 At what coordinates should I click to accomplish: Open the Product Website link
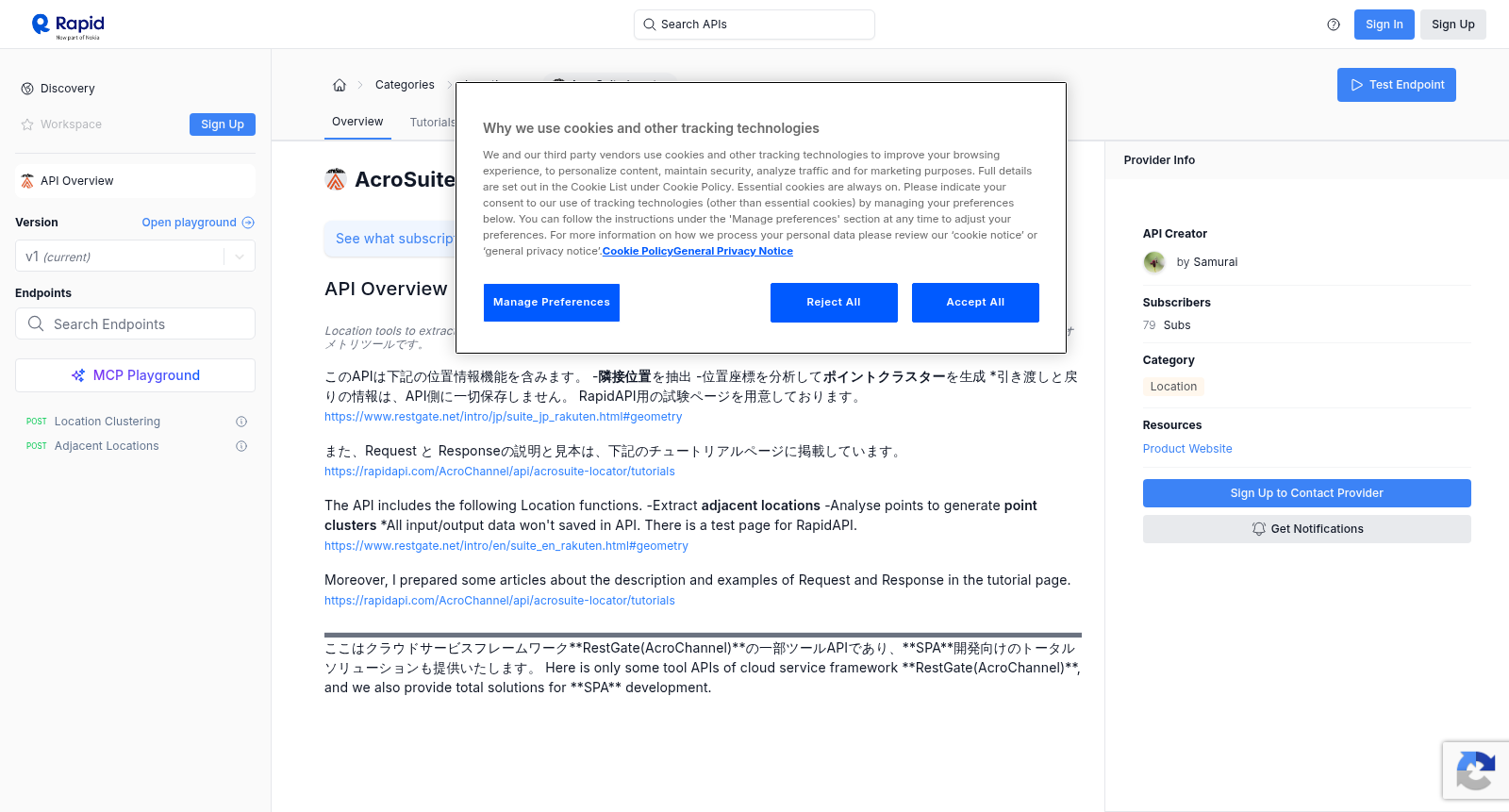pos(1187,449)
